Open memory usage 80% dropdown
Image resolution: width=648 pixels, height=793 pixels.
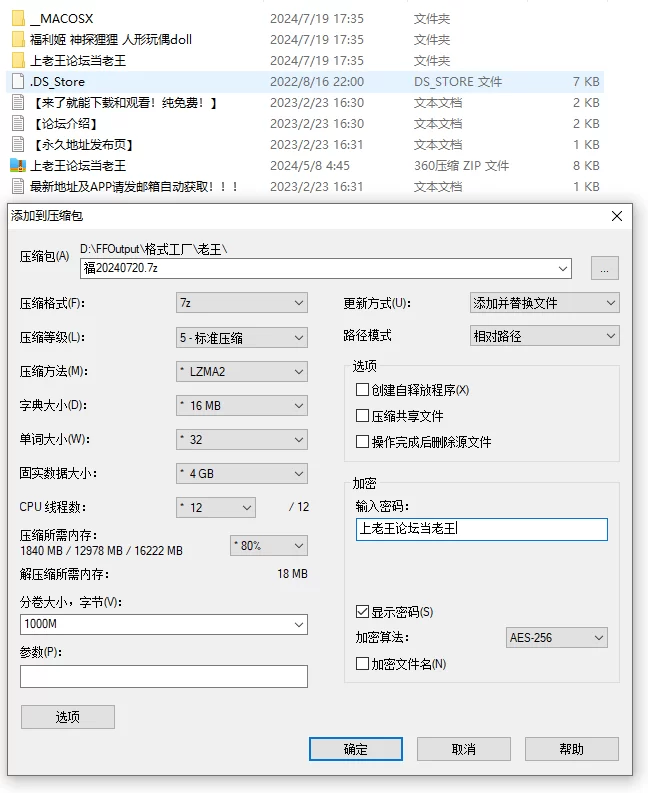click(x=269, y=546)
